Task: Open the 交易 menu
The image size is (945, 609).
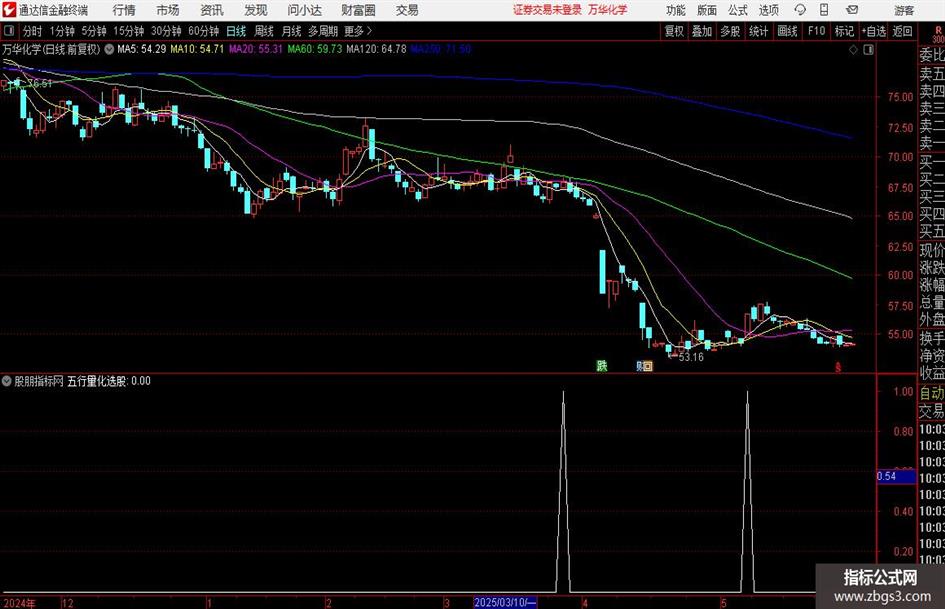Action: click(407, 10)
